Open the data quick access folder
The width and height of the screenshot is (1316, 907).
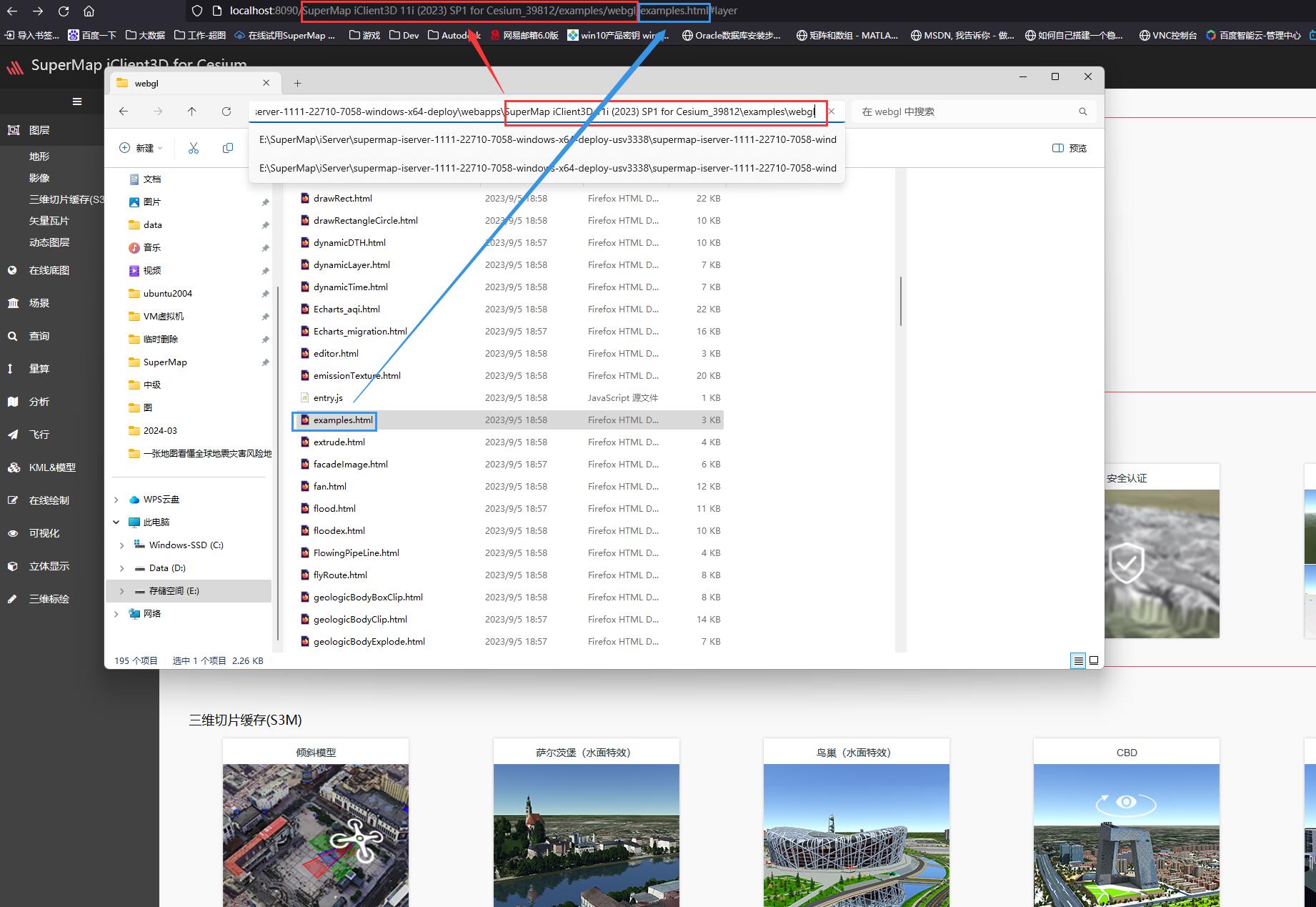coord(152,224)
